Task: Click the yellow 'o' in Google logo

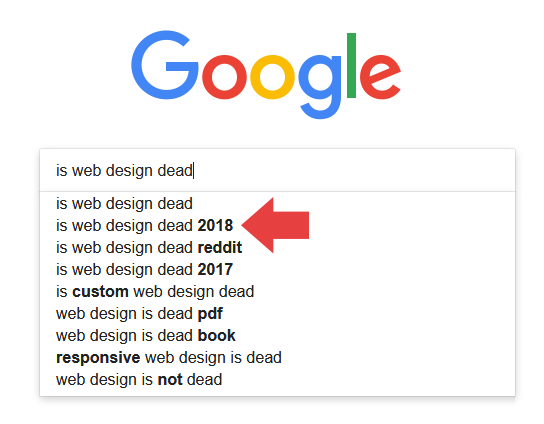Action: [272, 77]
